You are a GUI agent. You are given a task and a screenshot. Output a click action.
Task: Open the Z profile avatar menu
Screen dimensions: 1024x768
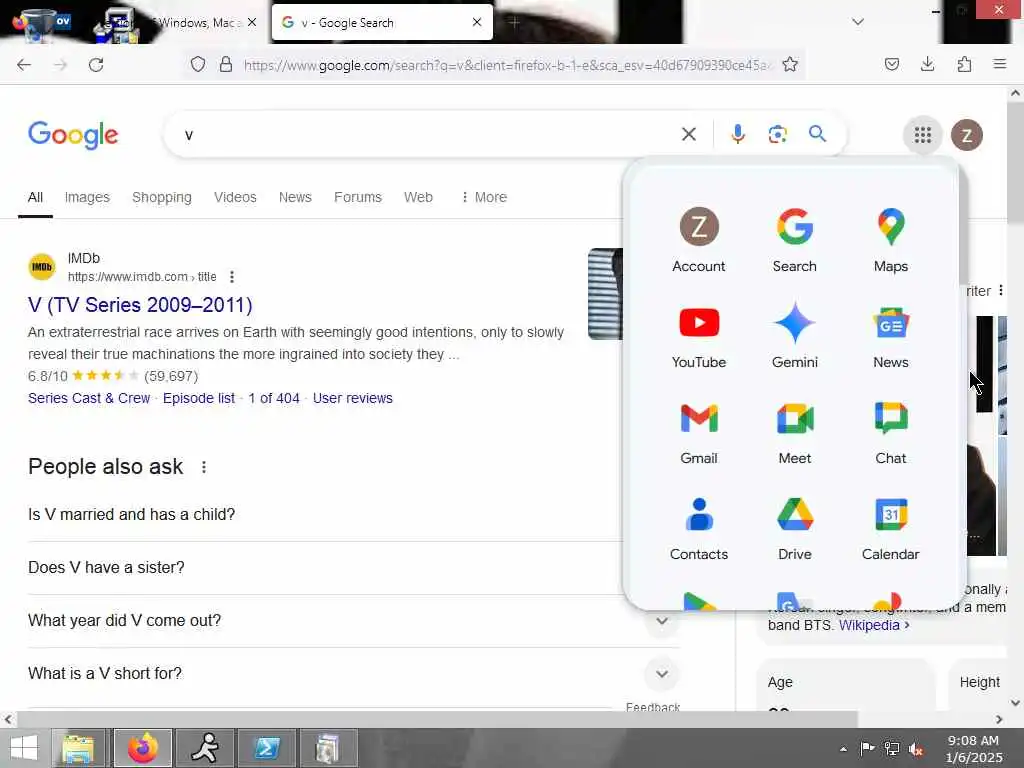(x=967, y=135)
